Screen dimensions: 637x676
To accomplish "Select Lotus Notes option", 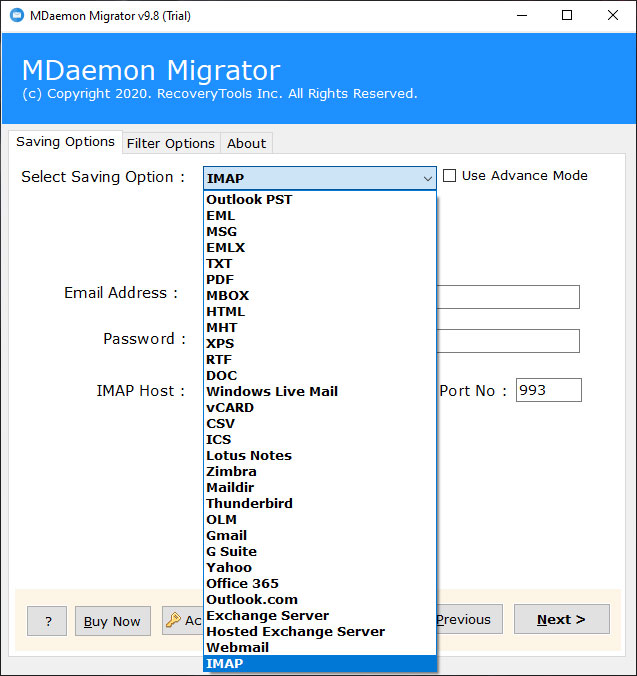I will pyautogui.click(x=320, y=455).
